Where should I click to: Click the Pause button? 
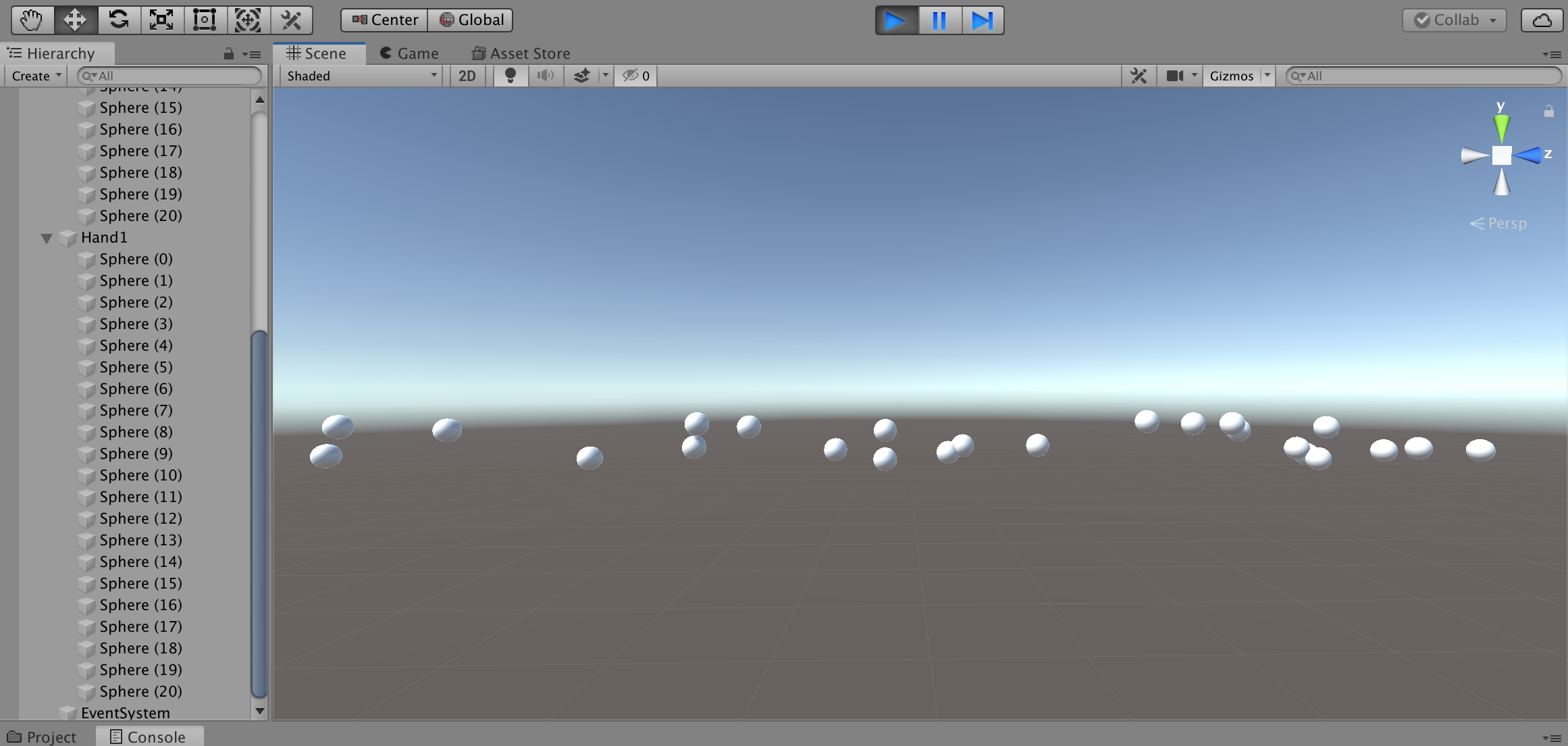click(939, 20)
